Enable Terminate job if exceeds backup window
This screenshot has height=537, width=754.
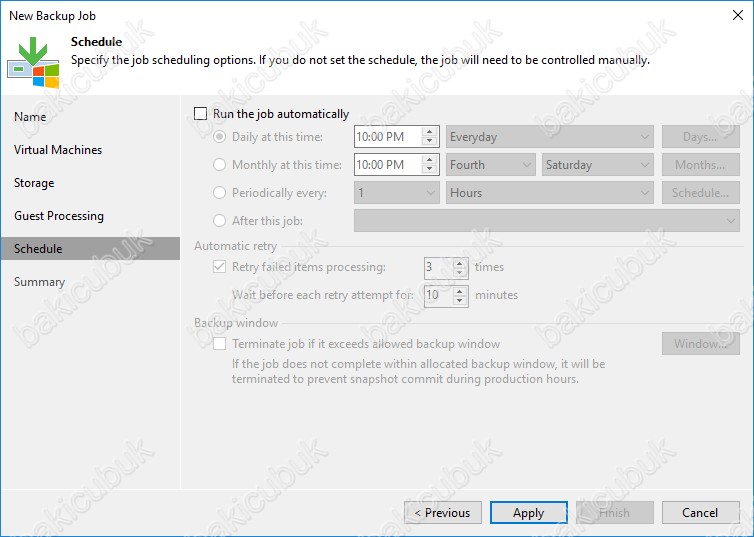click(x=219, y=344)
